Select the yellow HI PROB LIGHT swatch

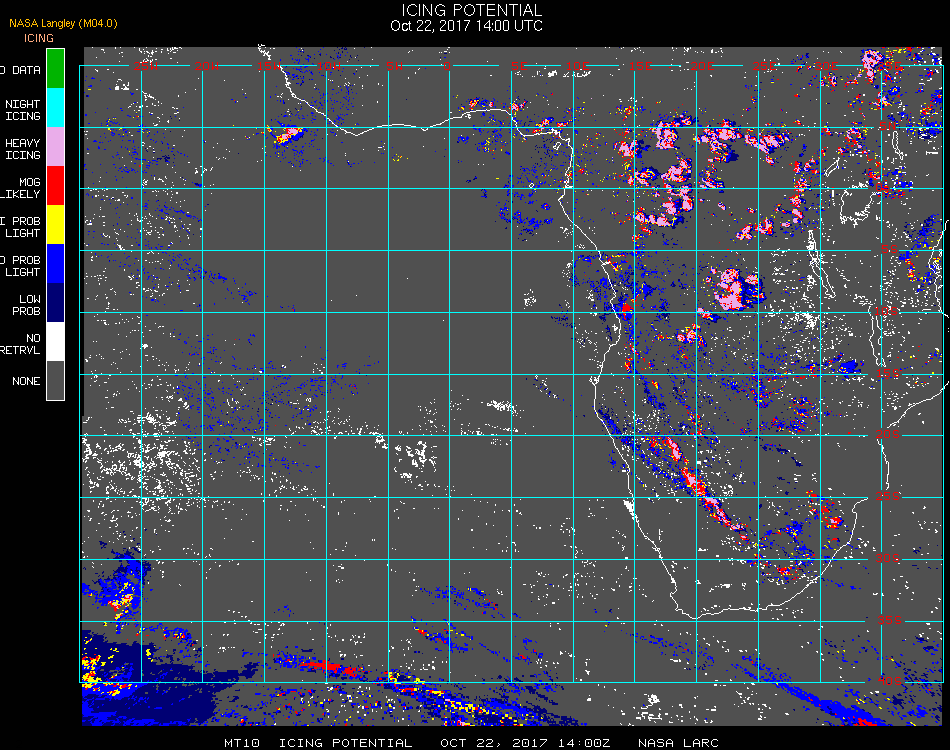[55, 225]
